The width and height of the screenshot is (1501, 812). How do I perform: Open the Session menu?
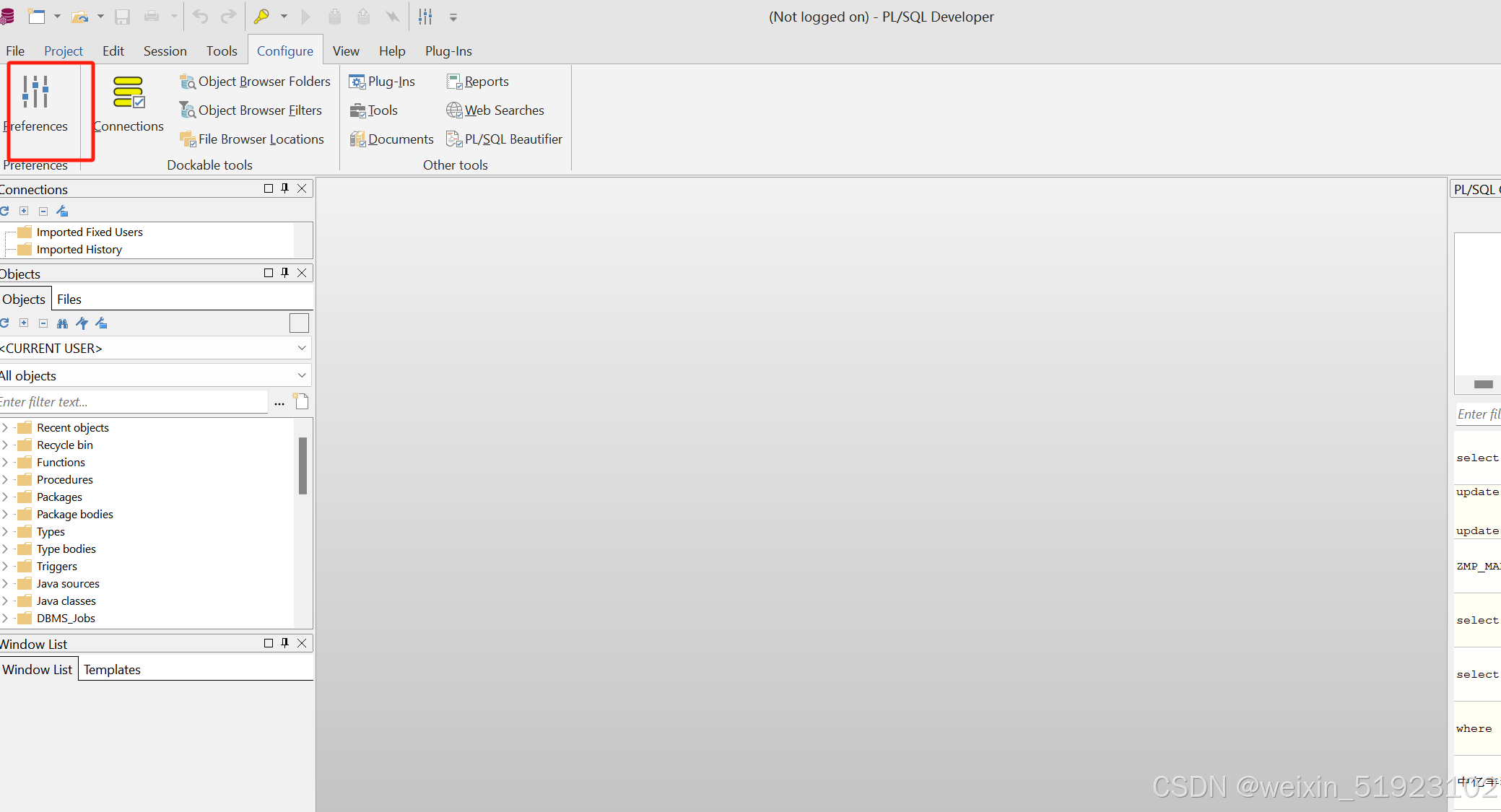click(x=165, y=51)
